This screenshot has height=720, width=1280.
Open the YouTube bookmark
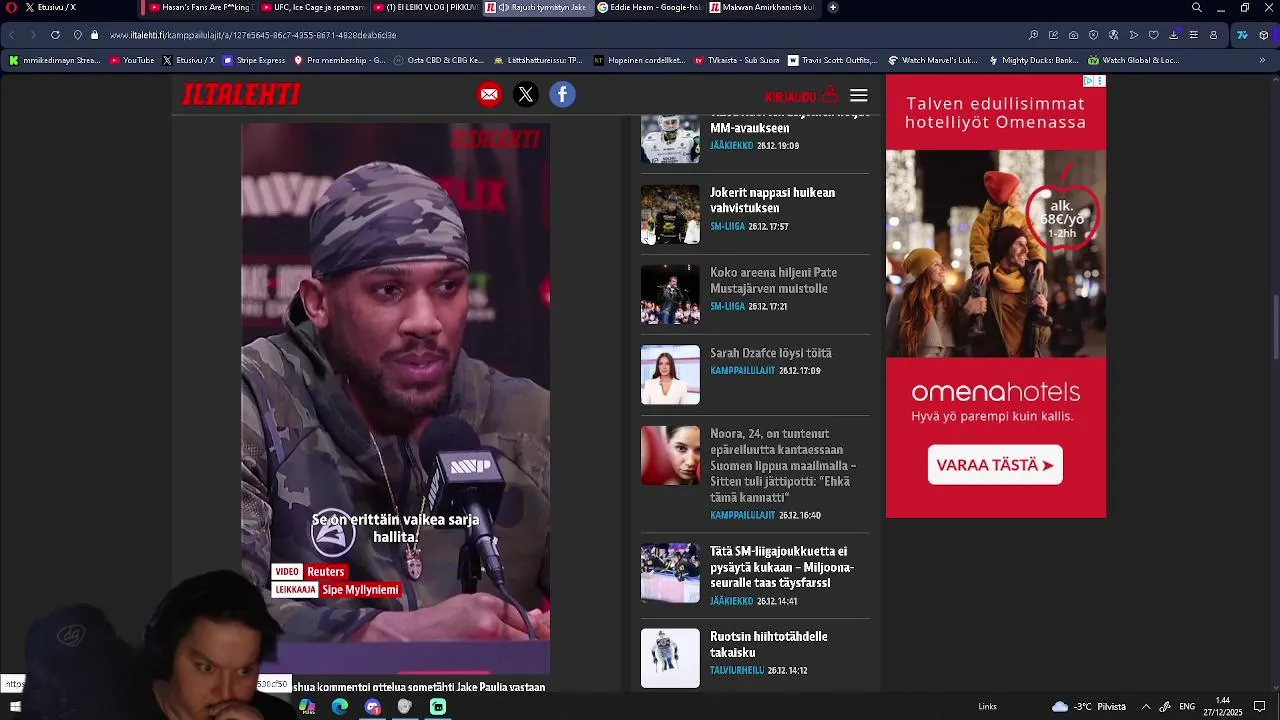(x=132, y=60)
